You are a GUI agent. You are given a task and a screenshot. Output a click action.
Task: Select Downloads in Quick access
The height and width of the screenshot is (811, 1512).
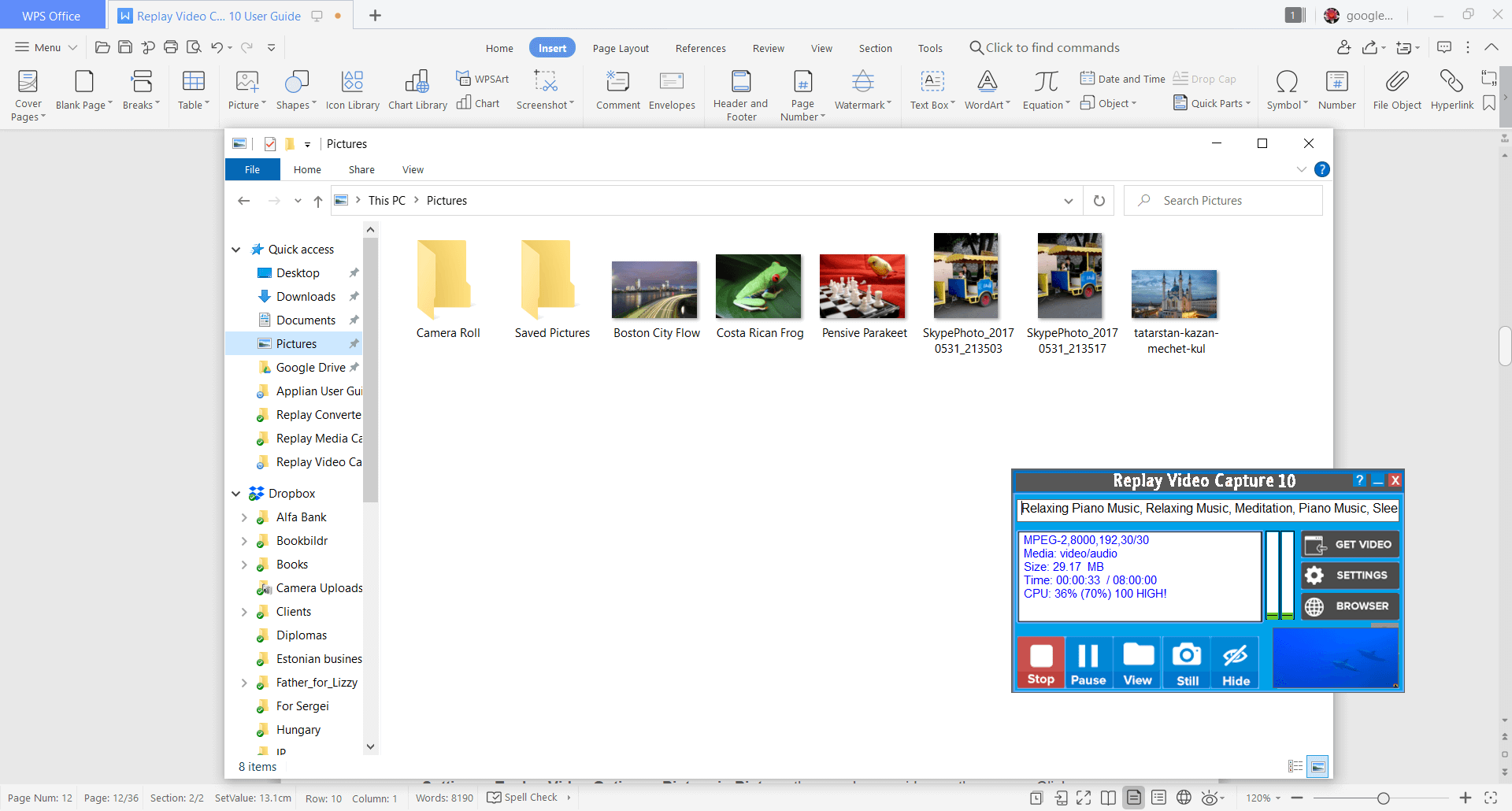pyautogui.click(x=306, y=297)
